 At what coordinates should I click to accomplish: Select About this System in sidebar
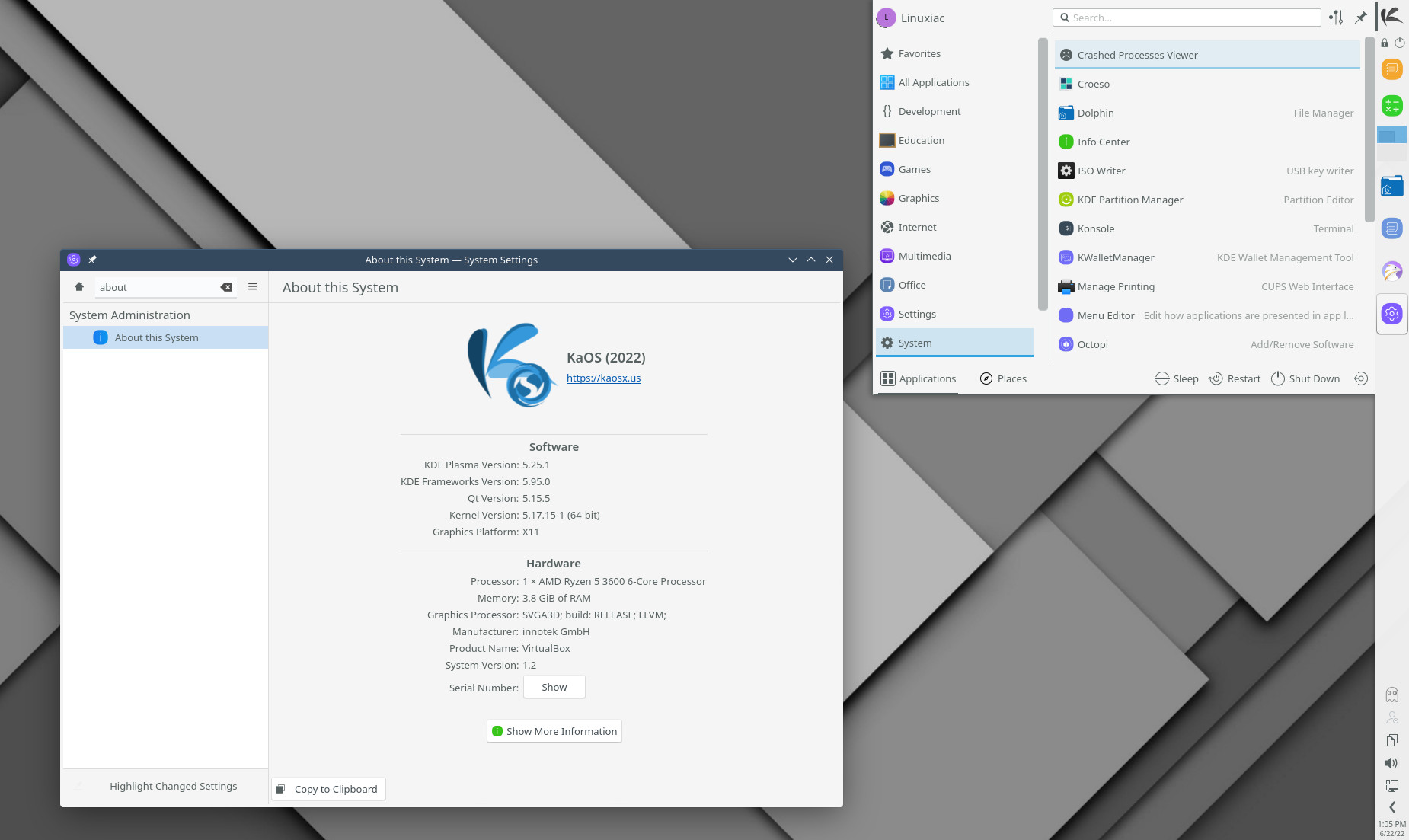pyautogui.click(x=165, y=337)
